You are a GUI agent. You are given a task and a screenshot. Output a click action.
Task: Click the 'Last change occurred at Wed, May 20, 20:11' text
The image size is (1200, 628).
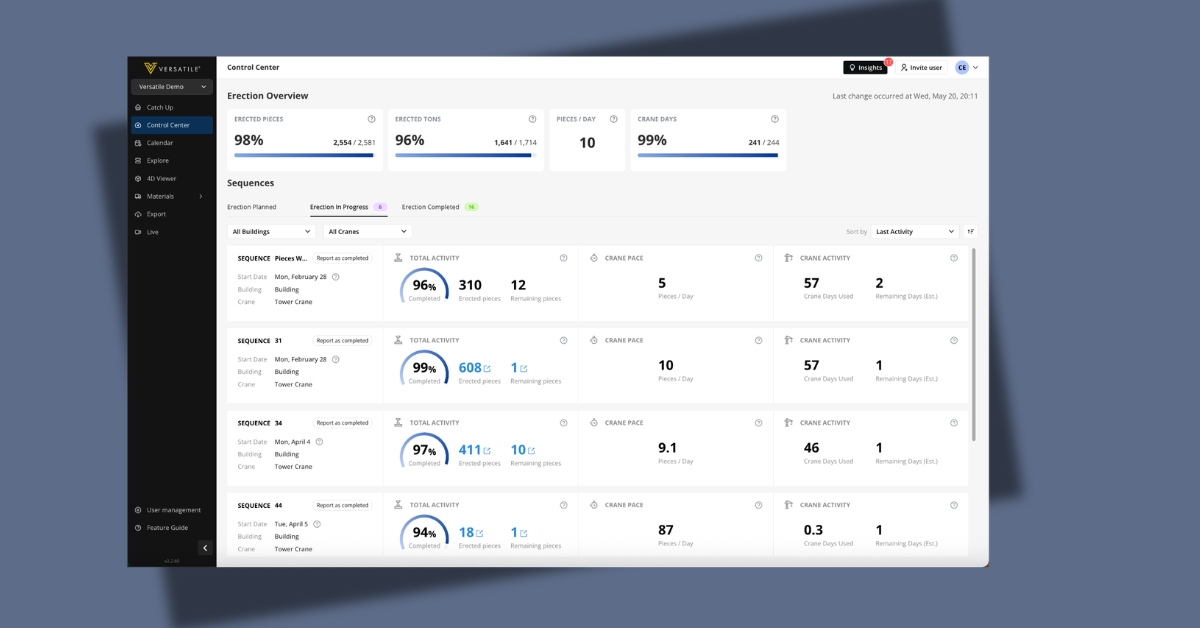coord(905,96)
